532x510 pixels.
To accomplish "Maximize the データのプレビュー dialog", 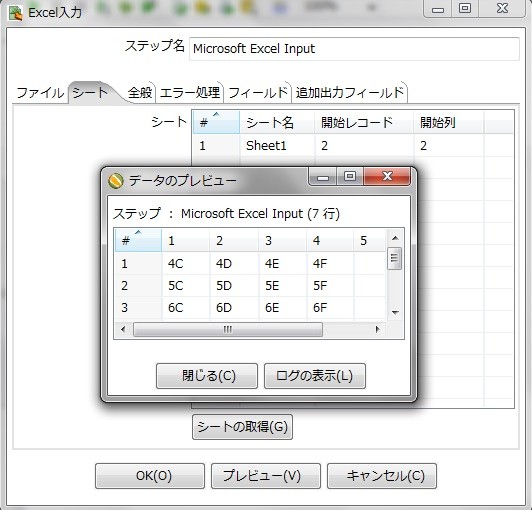I will [x=350, y=176].
